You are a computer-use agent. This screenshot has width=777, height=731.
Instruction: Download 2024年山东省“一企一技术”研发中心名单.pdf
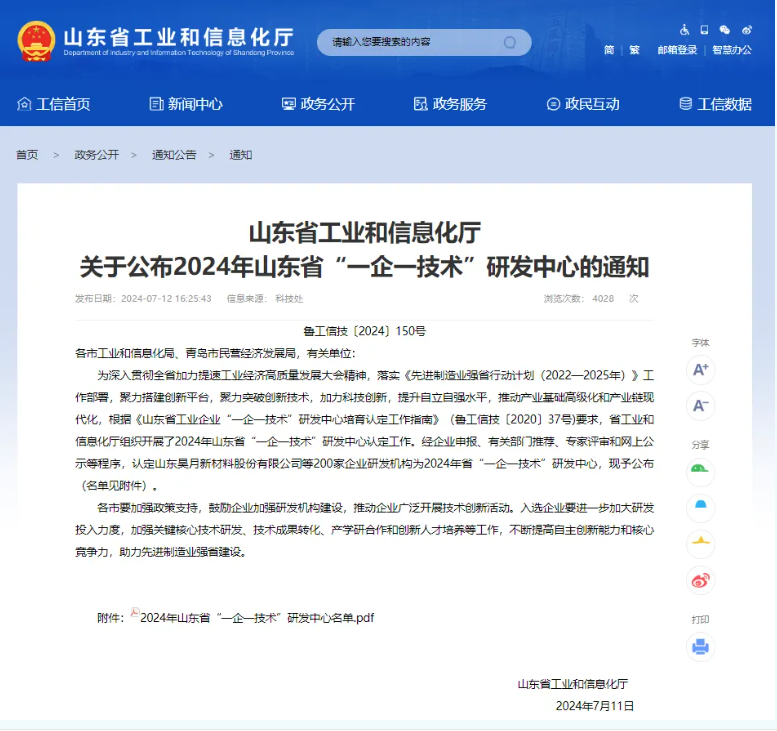[257, 618]
